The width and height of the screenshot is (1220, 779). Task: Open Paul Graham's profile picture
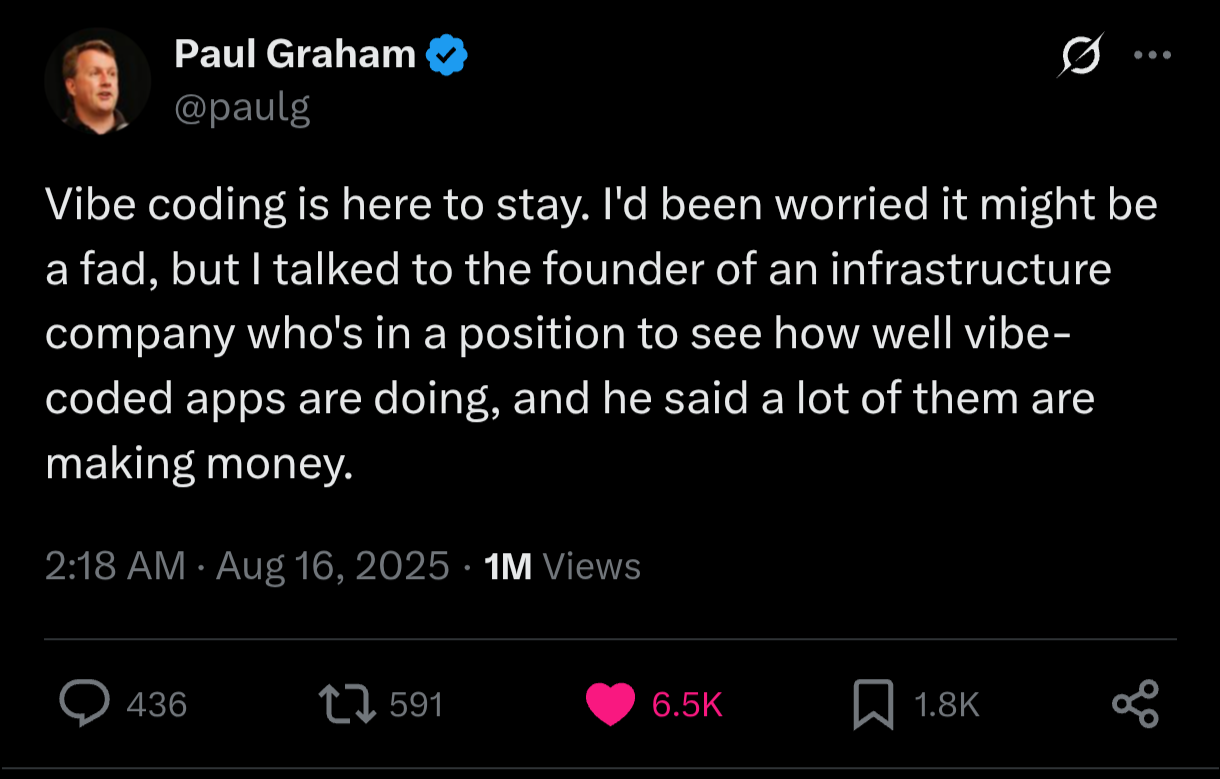(97, 80)
